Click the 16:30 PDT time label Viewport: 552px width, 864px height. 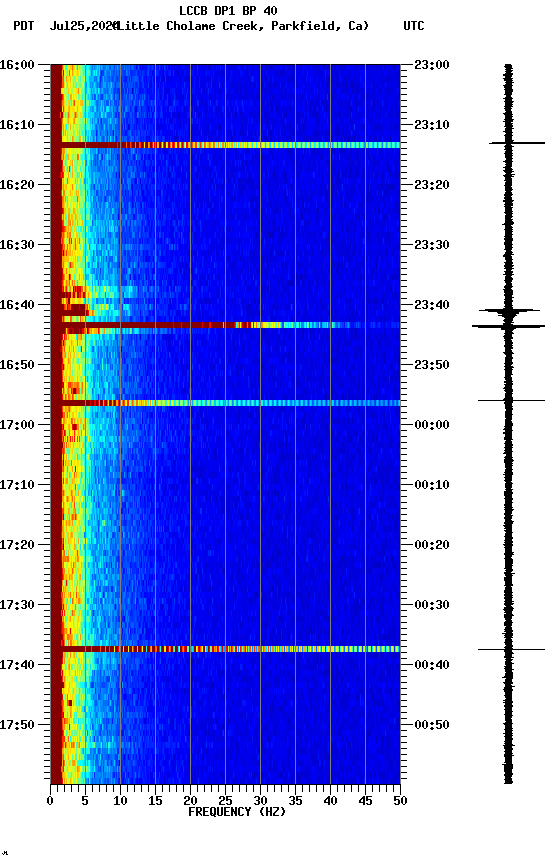tap(17, 245)
